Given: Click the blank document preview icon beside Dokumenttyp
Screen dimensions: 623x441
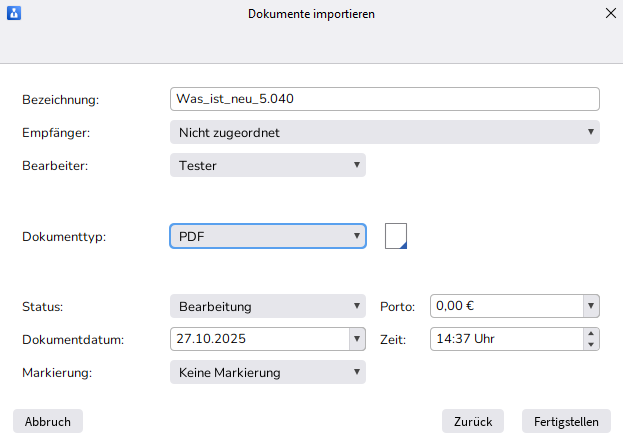Looking at the screenshot, I should (396, 236).
